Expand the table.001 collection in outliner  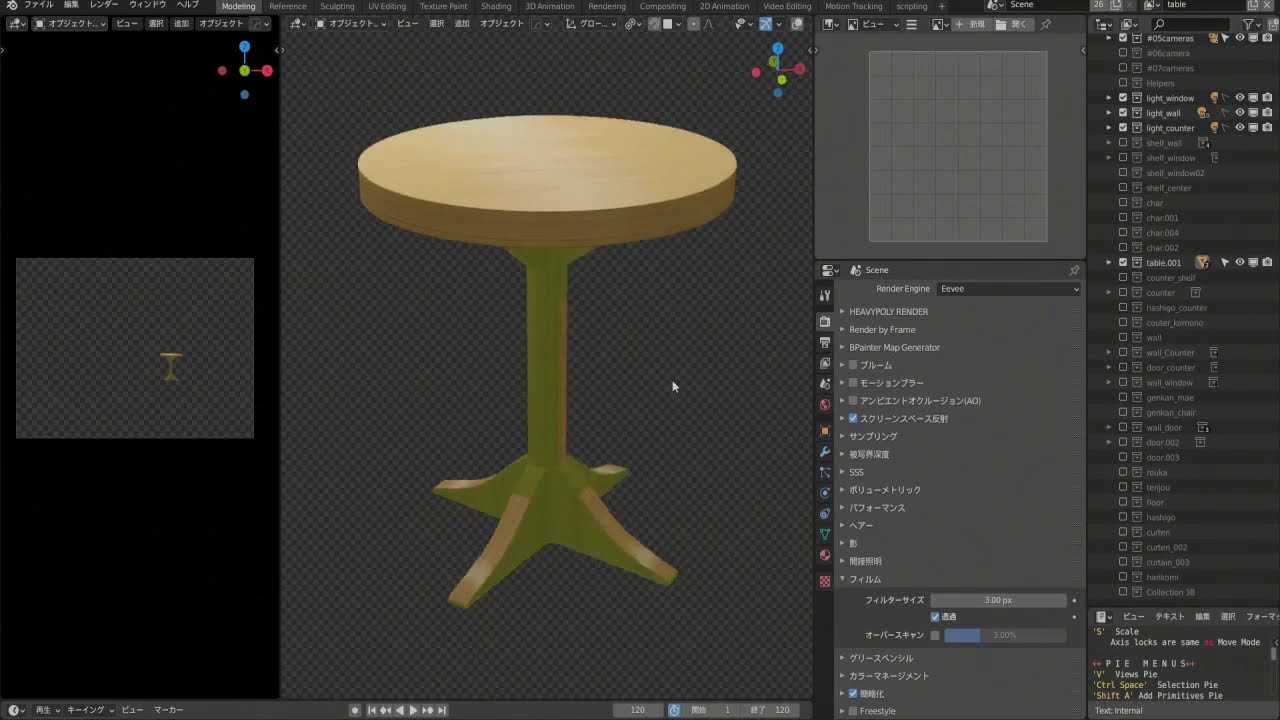point(1108,263)
